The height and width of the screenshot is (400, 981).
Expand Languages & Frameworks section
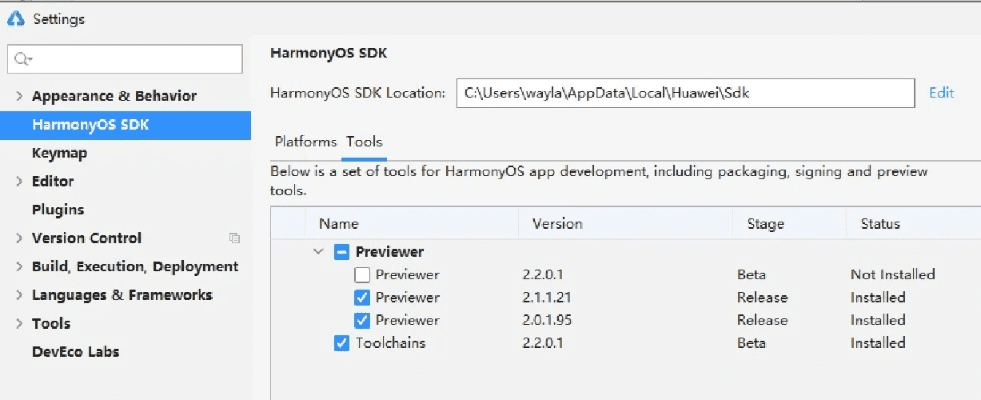pyautogui.click(x=19, y=296)
